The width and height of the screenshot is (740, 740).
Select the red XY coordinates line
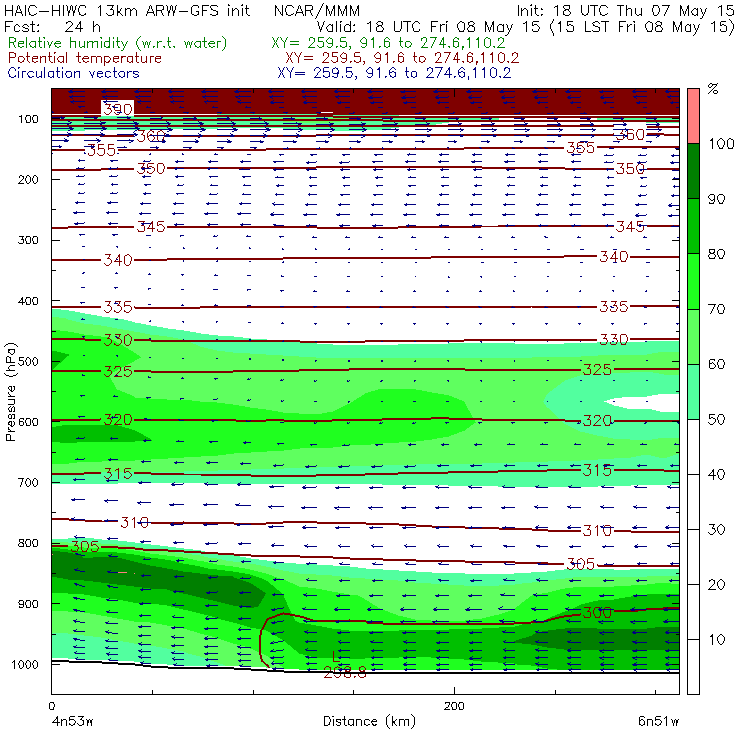402,58
